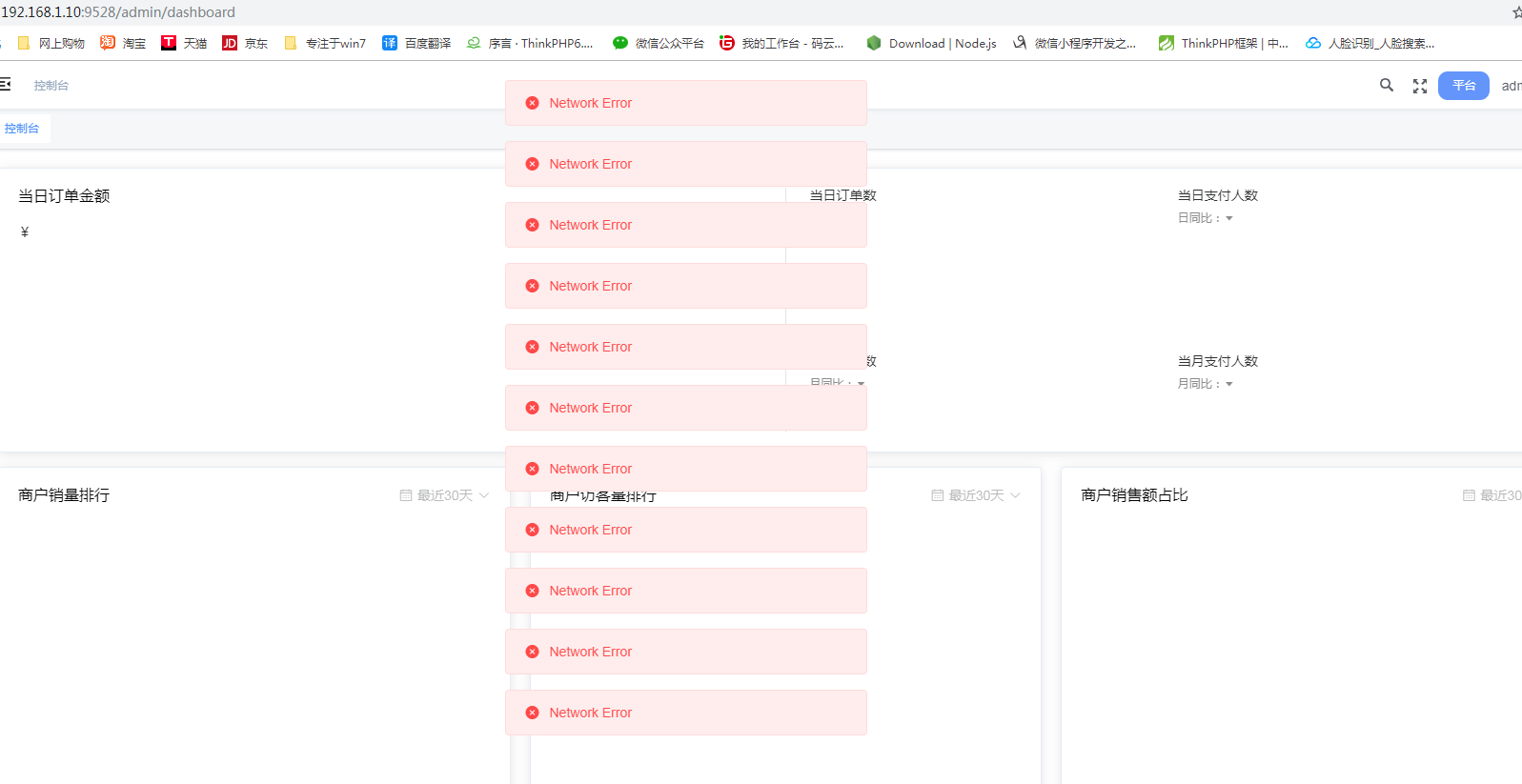Image resolution: width=1522 pixels, height=784 pixels.
Task: Open 最近30天 dropdown in 商户访客量排行
Action: pos(976,495)
